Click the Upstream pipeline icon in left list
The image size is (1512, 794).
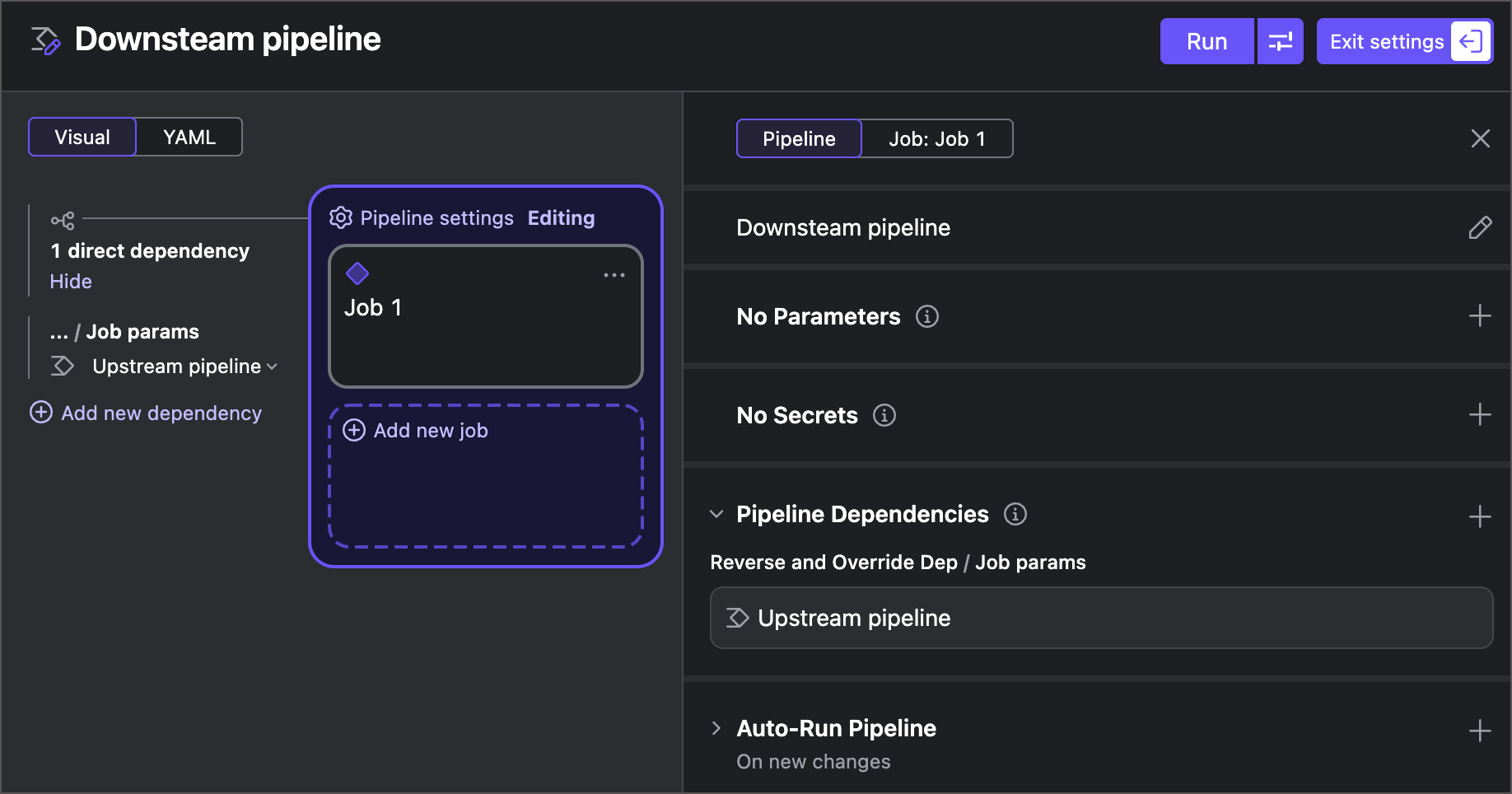63,366
